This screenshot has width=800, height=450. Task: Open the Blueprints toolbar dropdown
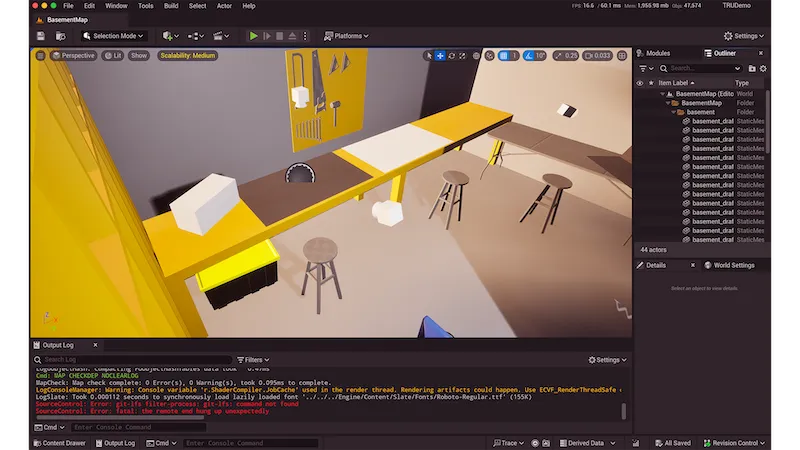click(x=195, y=36)
